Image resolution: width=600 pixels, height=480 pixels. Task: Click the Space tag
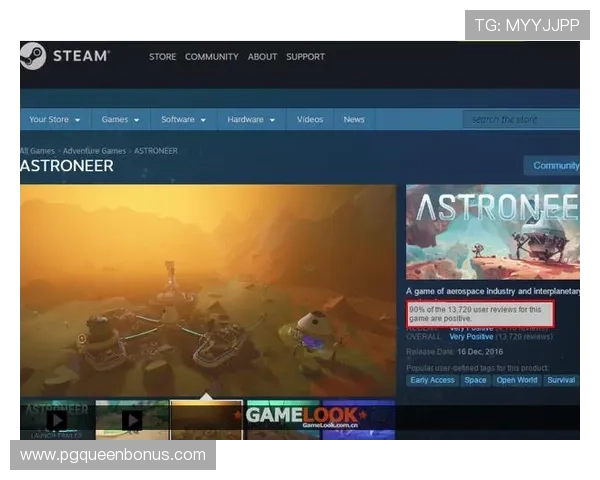point(475,380)
